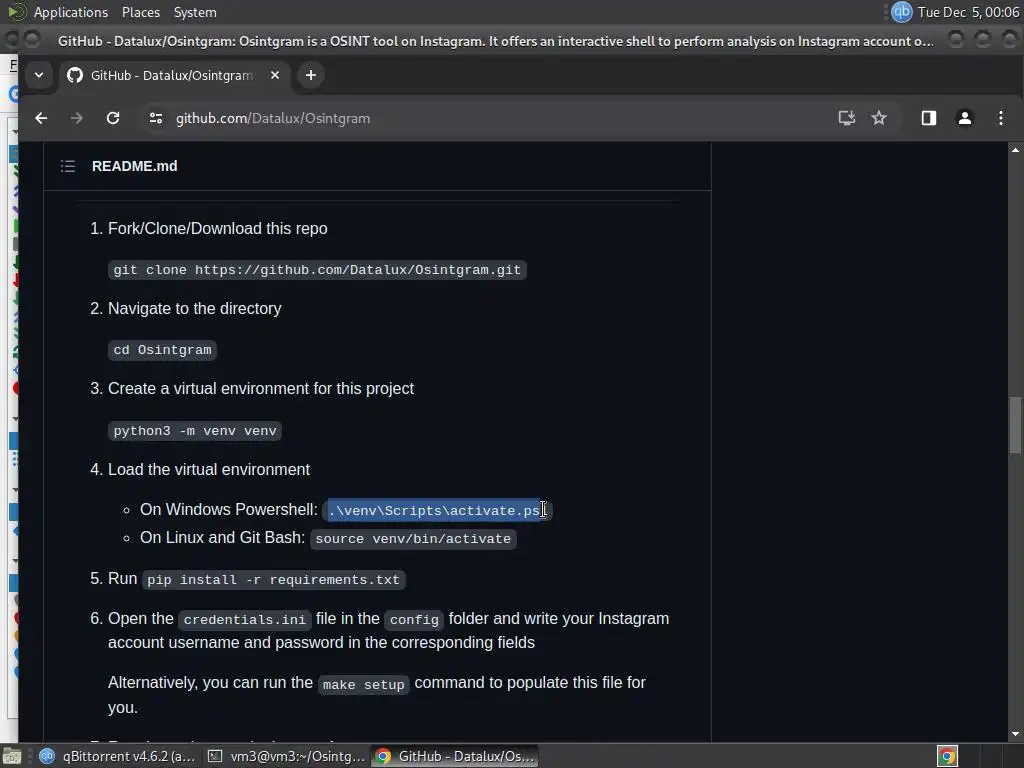Open a new browser tab
This screenshot has height=768, width=1024.
(x=311, y=75)
